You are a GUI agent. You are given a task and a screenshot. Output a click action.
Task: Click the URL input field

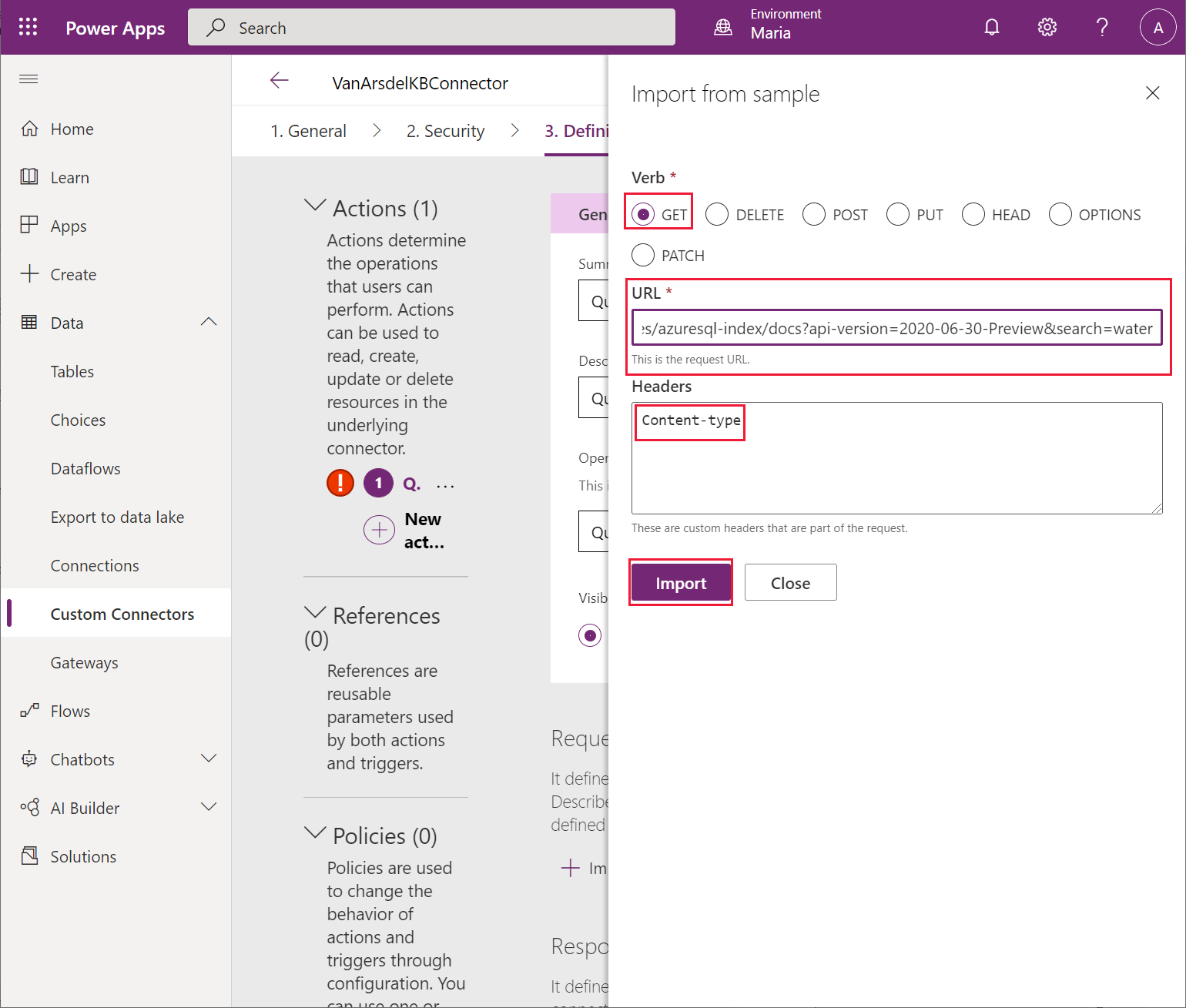coord(897,328)
